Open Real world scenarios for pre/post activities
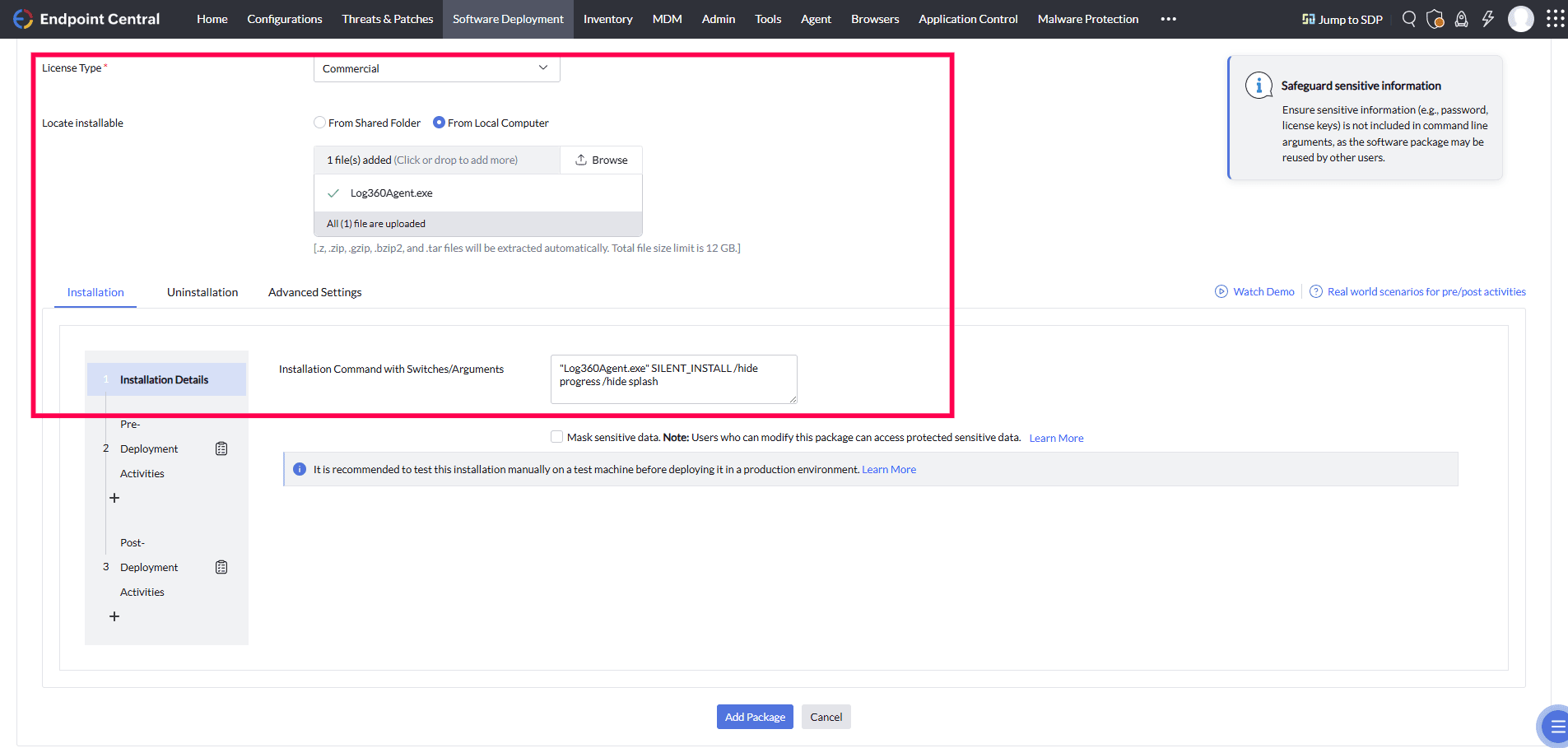The width and height of the screenshot is (1568, 748). [x=1426, y=291]
